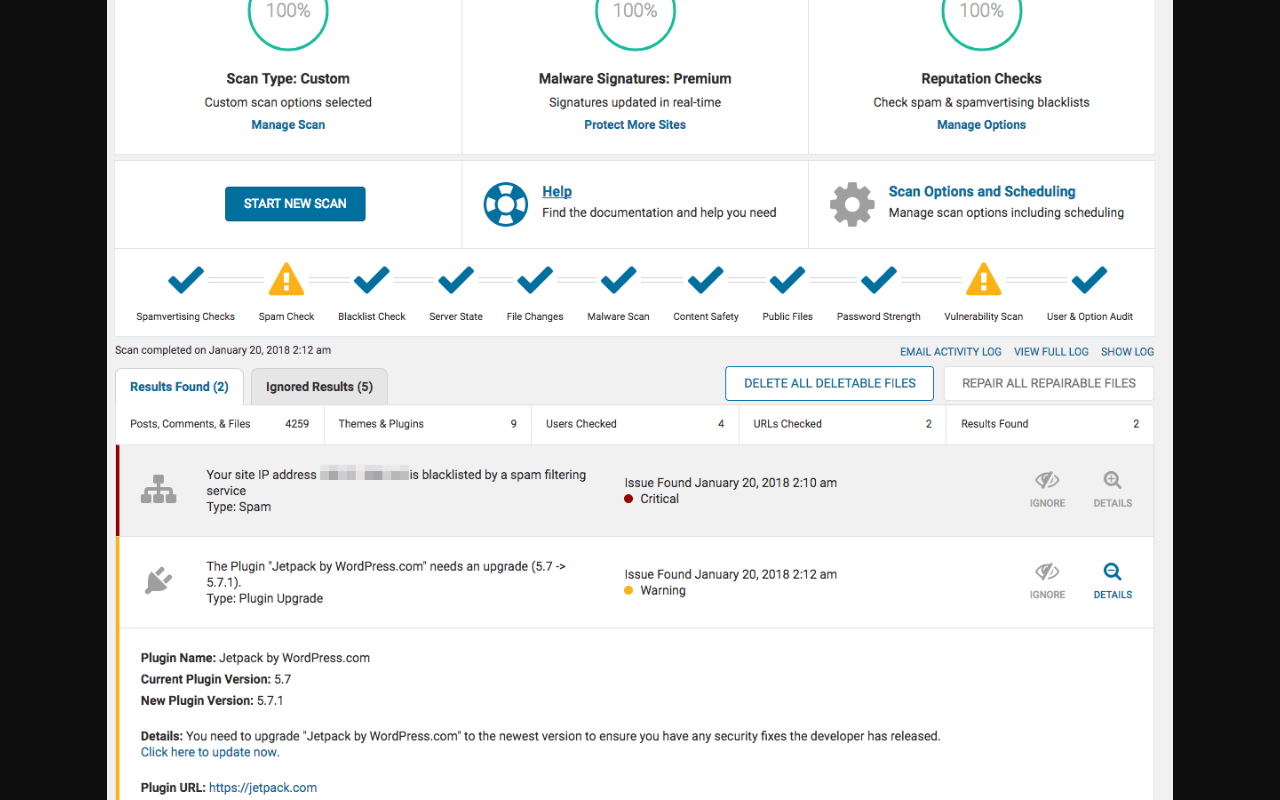Click the Content Safety checkmark icon

(706, 279)
